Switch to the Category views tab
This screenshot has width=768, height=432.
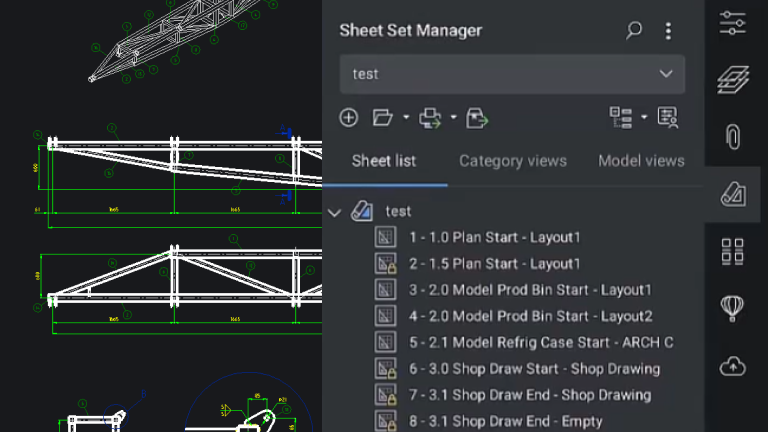513,161
